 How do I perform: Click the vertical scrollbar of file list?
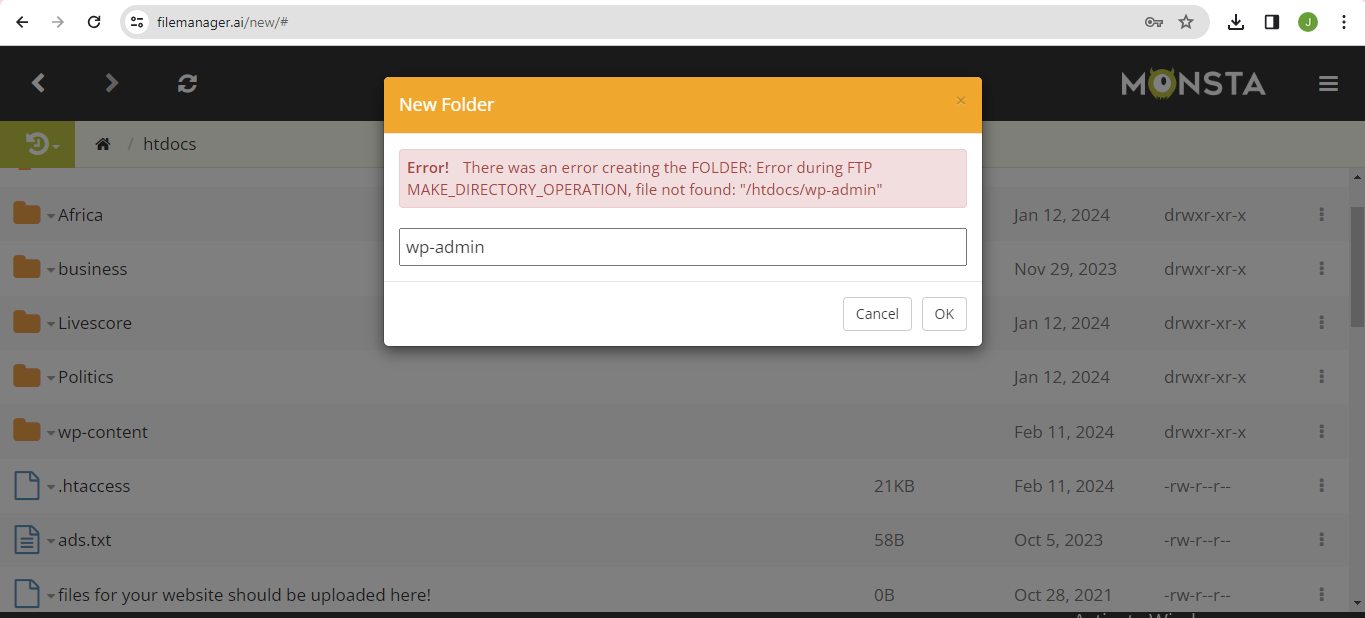[1356, 266]
